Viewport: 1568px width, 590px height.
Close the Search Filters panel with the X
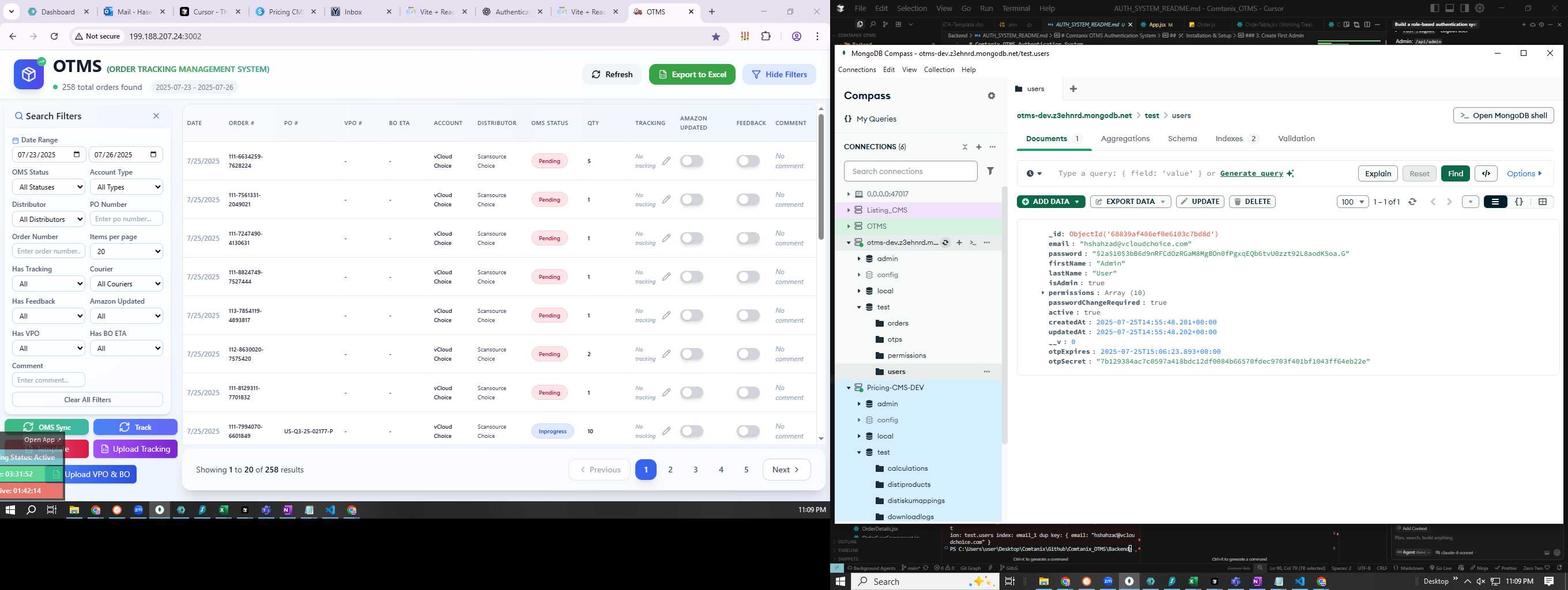coord(156,116)
